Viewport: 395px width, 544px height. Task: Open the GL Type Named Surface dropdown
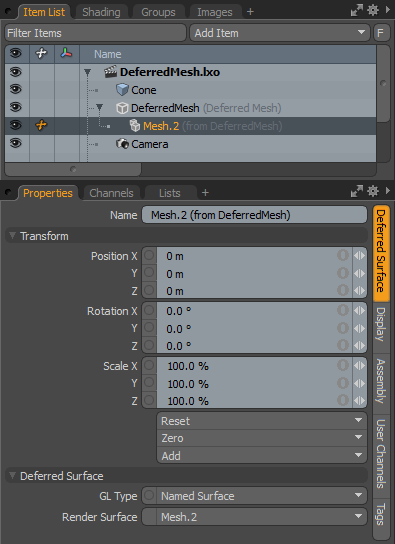coord(262,496)
